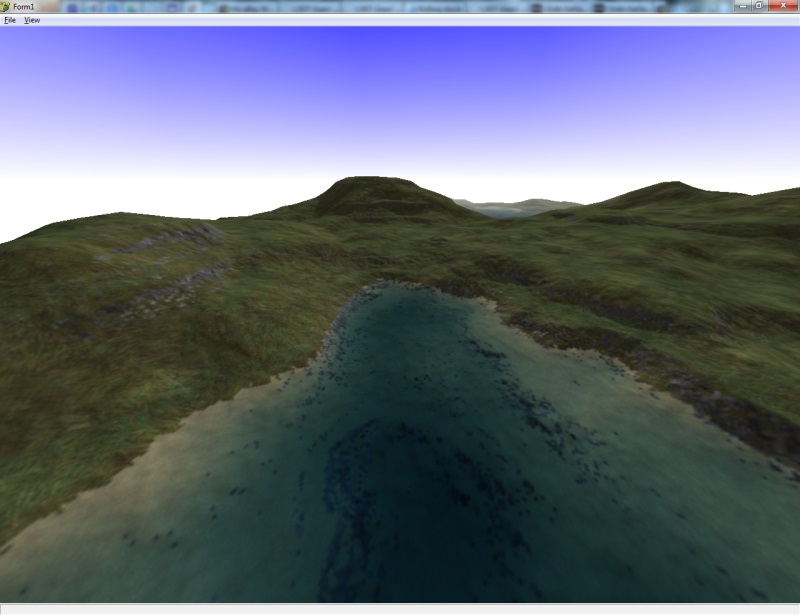Click the blue sky area in viewport
Image resolution: width=800 pixels, height=615 pixels.
click(x=400, y=80)
